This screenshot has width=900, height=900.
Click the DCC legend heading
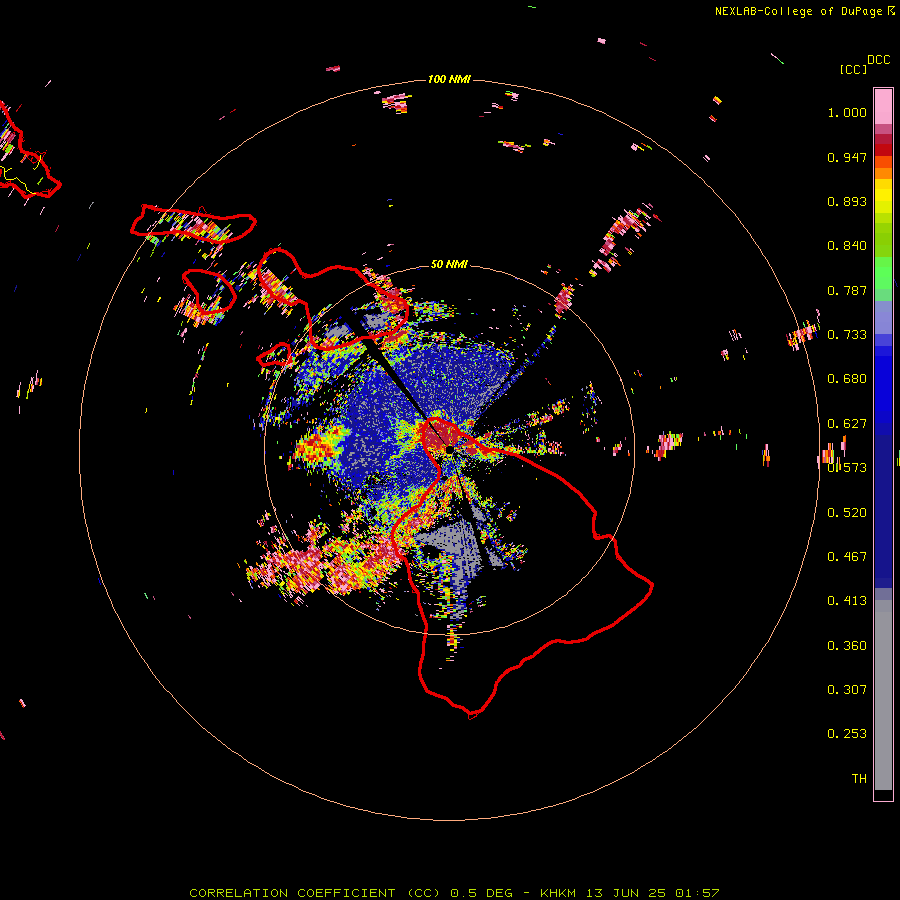coord(879,60)
